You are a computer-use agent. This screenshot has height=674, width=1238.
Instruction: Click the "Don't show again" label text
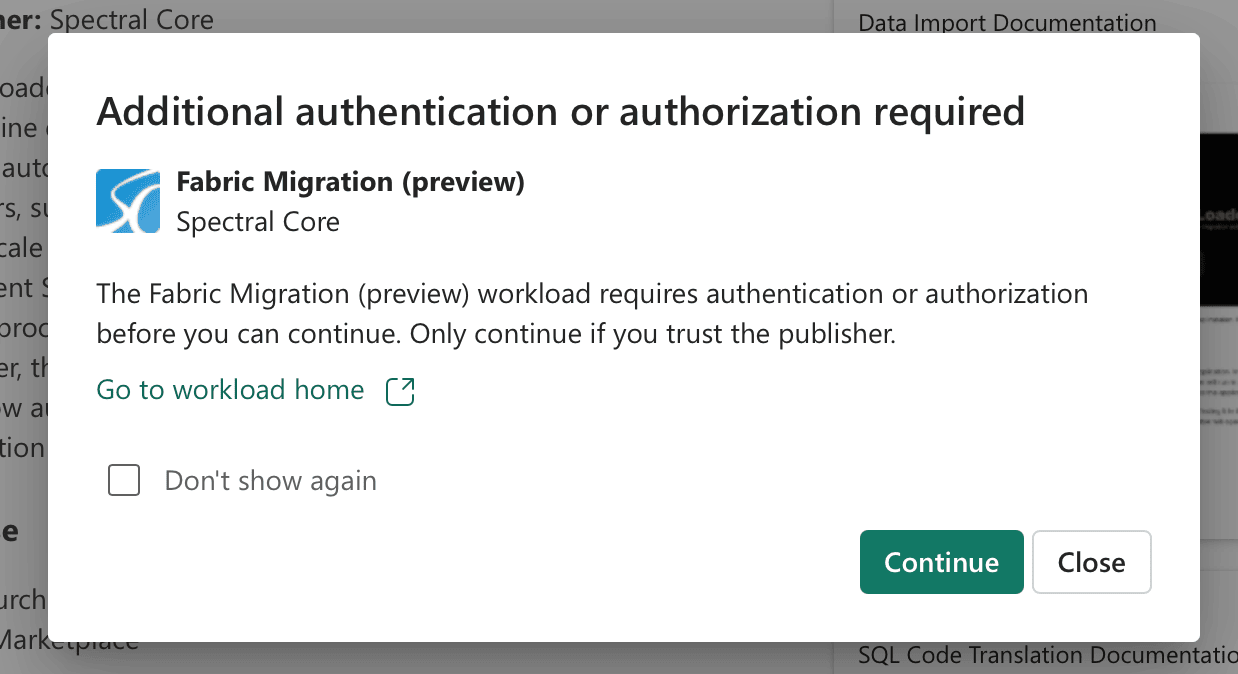[x=270, y=481]
